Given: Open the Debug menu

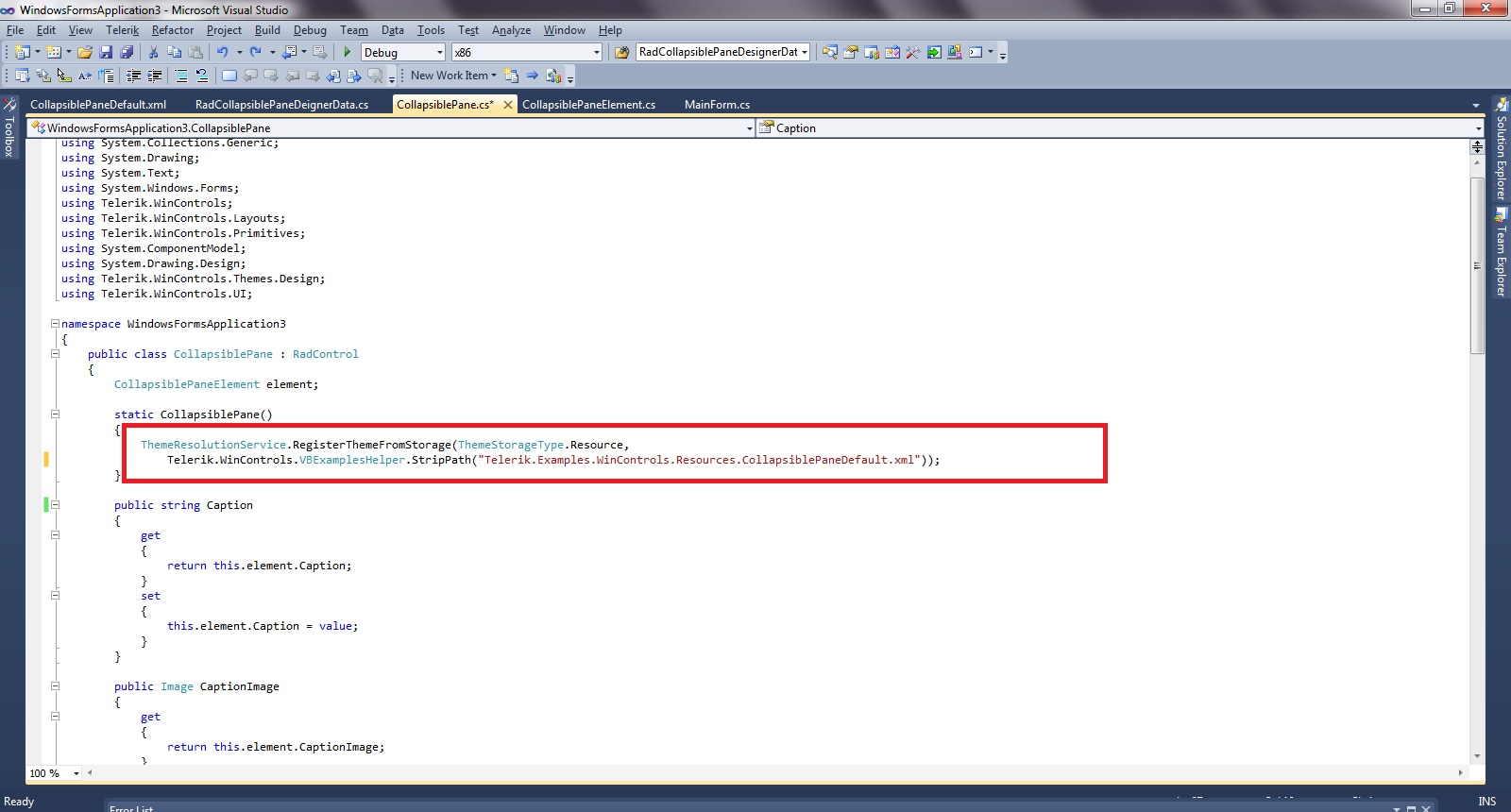Looking at the screenshot, I should (x=310, y=30).
